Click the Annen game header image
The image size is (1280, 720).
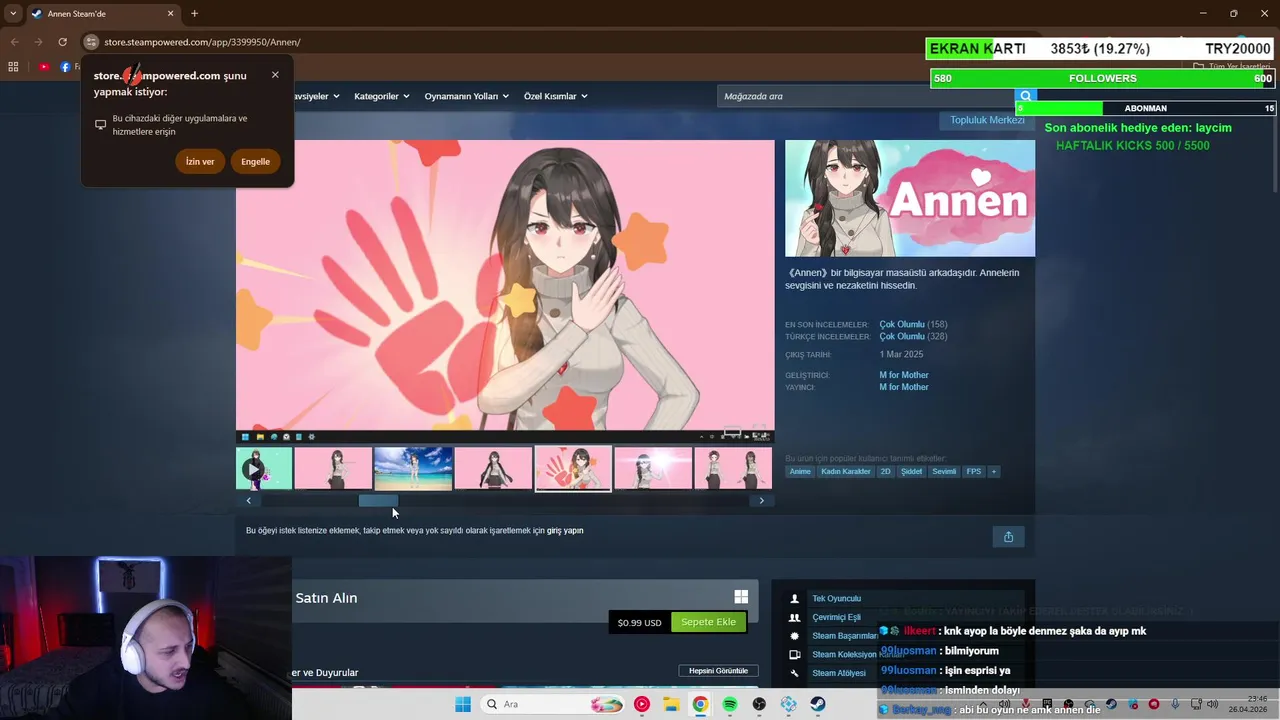coord(910,198)
